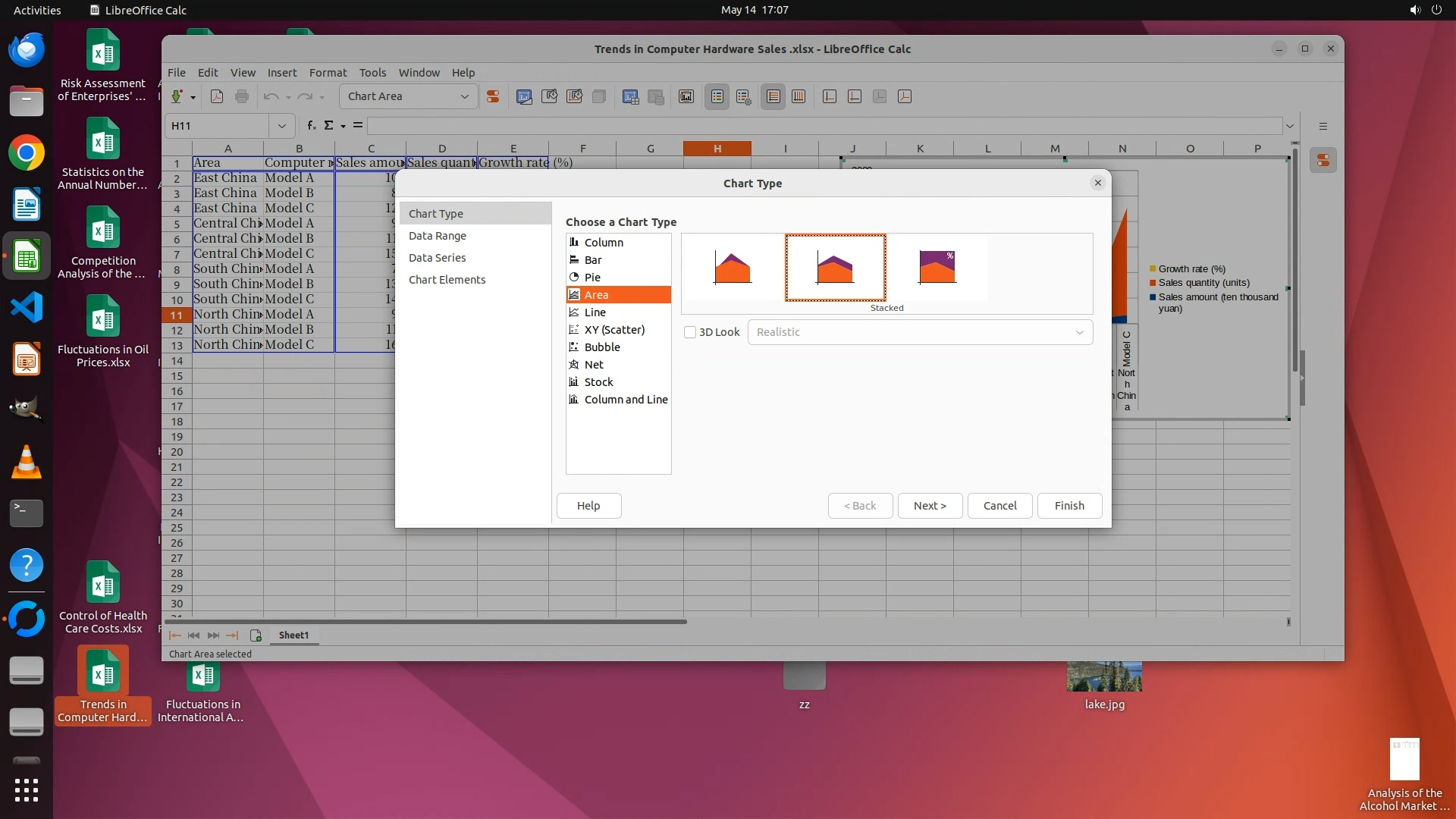Select the Percent Stacked area subtype thumbnail
This screenshot has width=1456, height=819.
click(937, 267)
